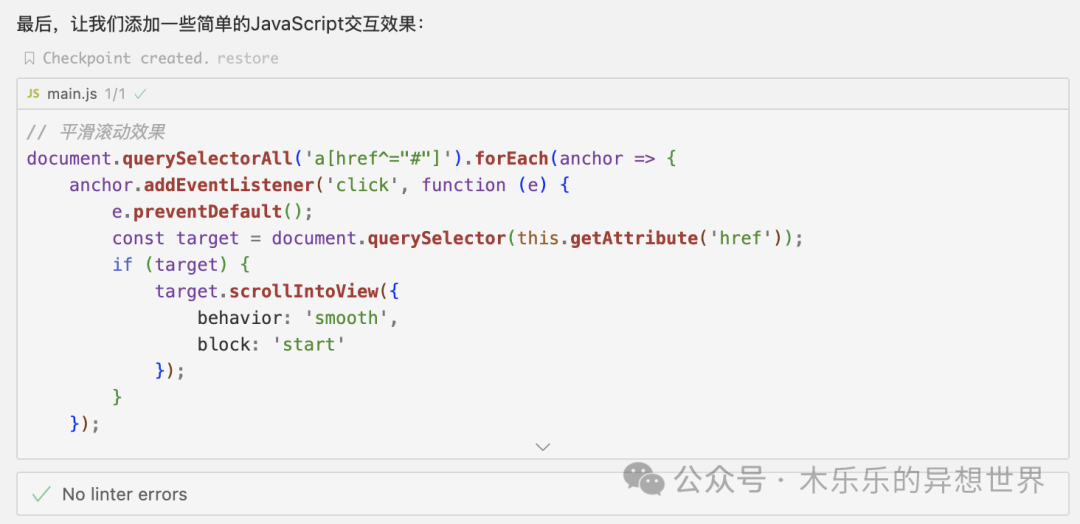Click the 木乐乐的异想世界 watermark text

click(x=922, y=480)
